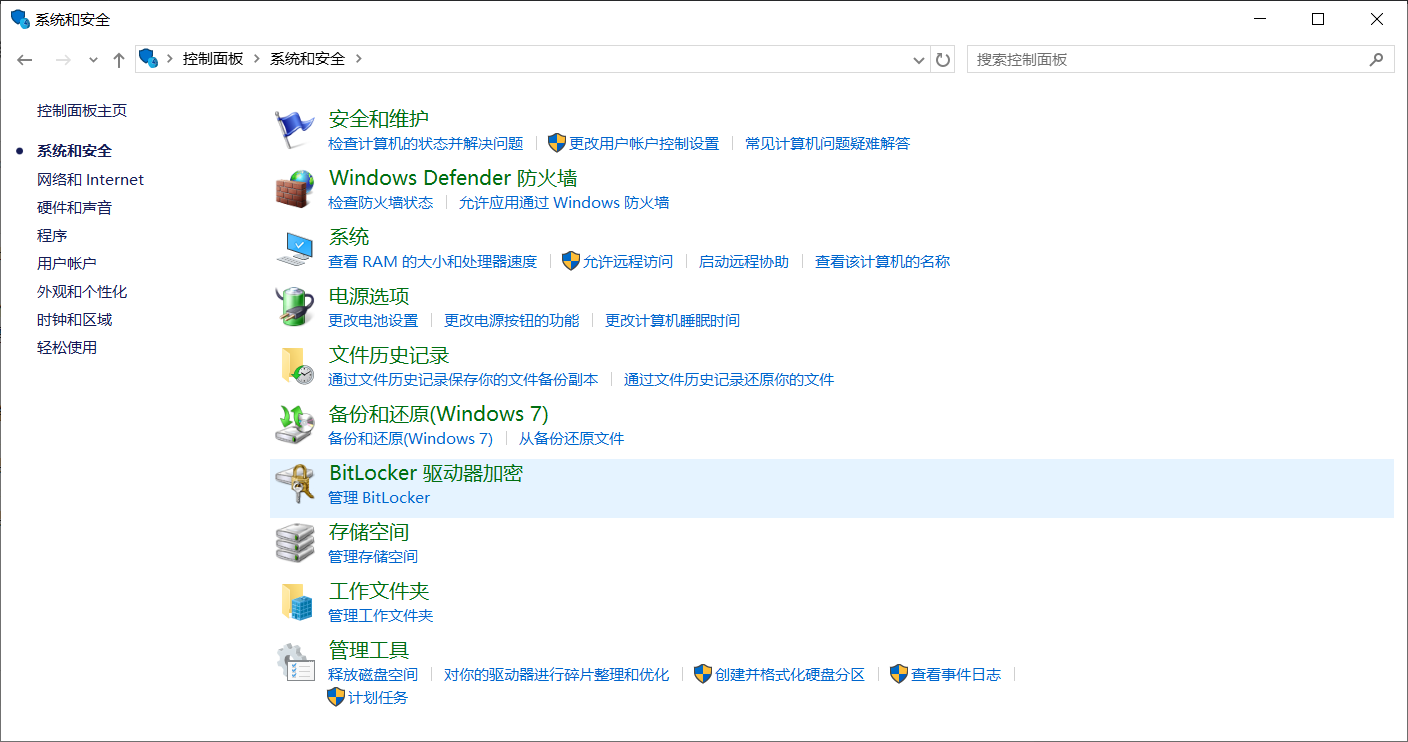
Task: Click the BitLocker 驱动器加密 lock keys icon
Action: [x=295, y=484]
